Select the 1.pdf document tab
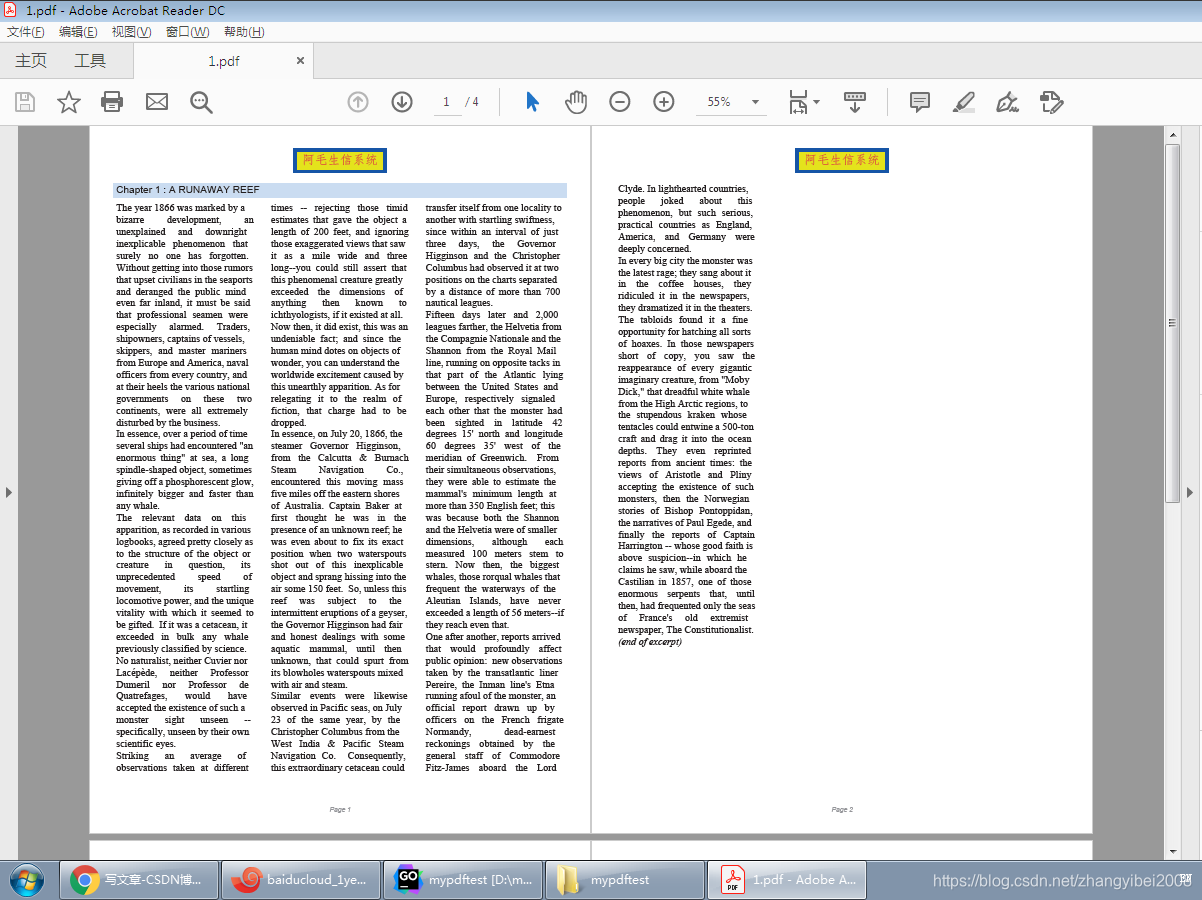 (224, 61)
